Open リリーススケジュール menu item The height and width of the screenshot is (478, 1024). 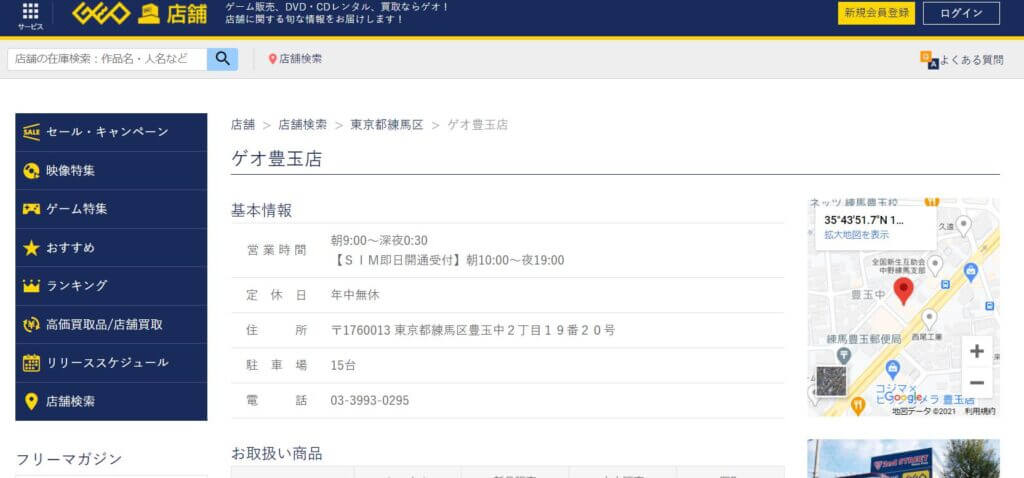coord(111,363)
